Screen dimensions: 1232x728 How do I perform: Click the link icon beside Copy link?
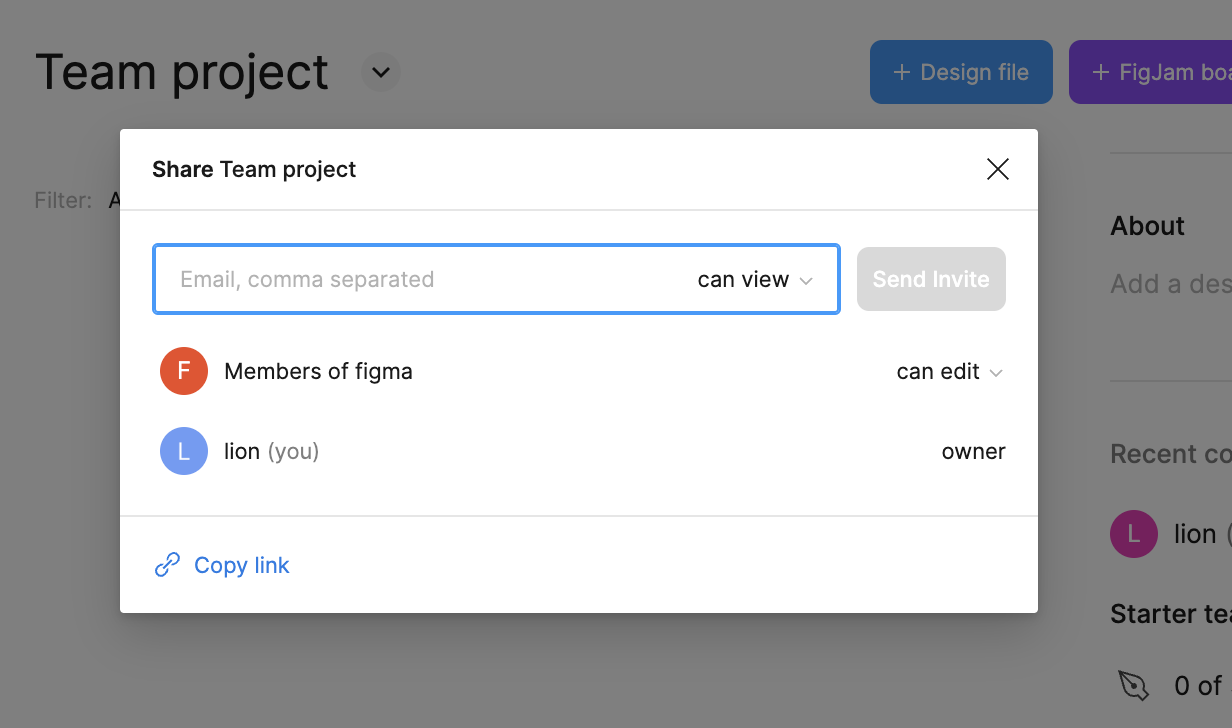pyautogui.click(x=167, y=565)
